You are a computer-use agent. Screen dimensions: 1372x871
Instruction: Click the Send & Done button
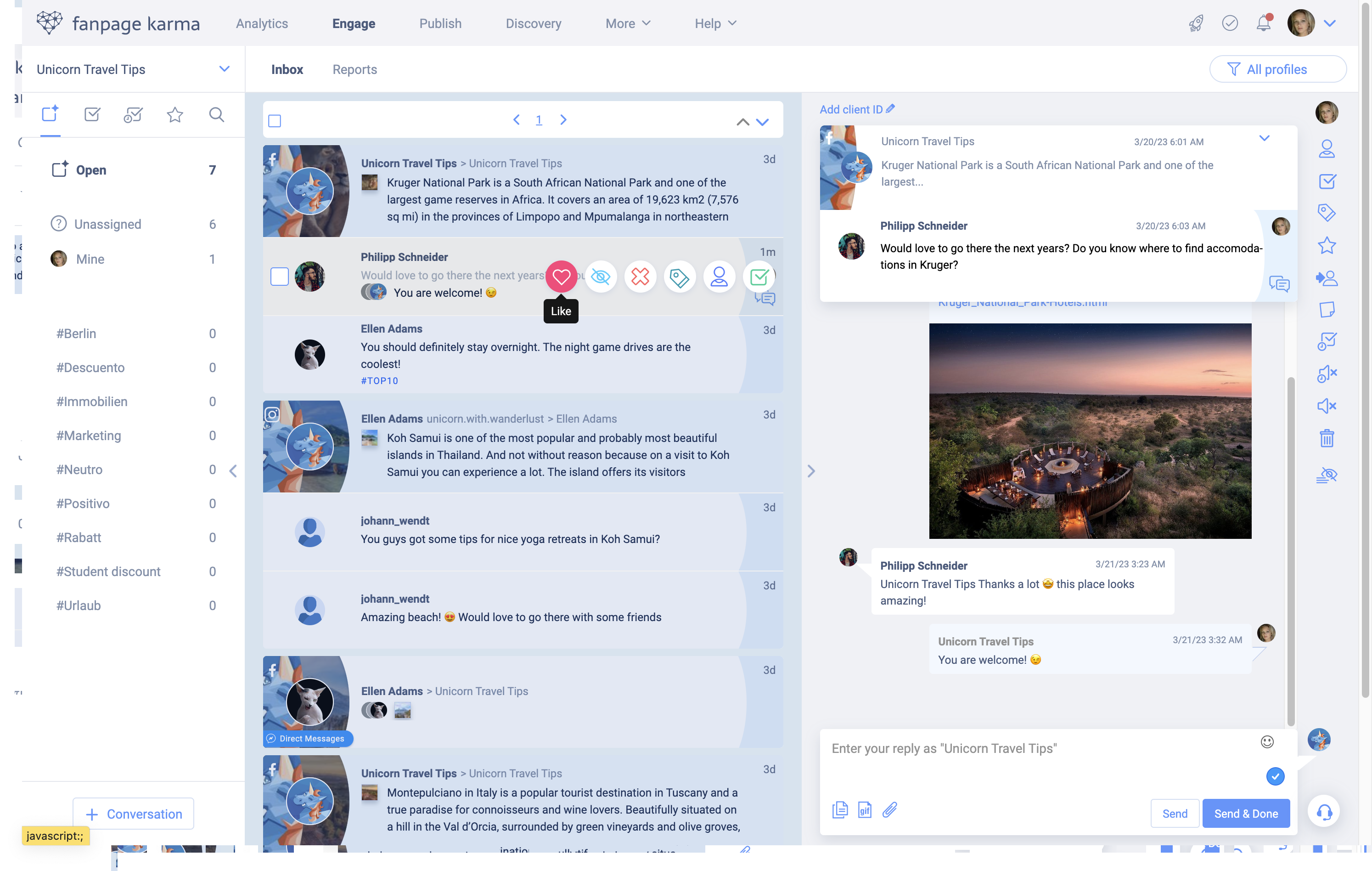(x=1246, y=814)
